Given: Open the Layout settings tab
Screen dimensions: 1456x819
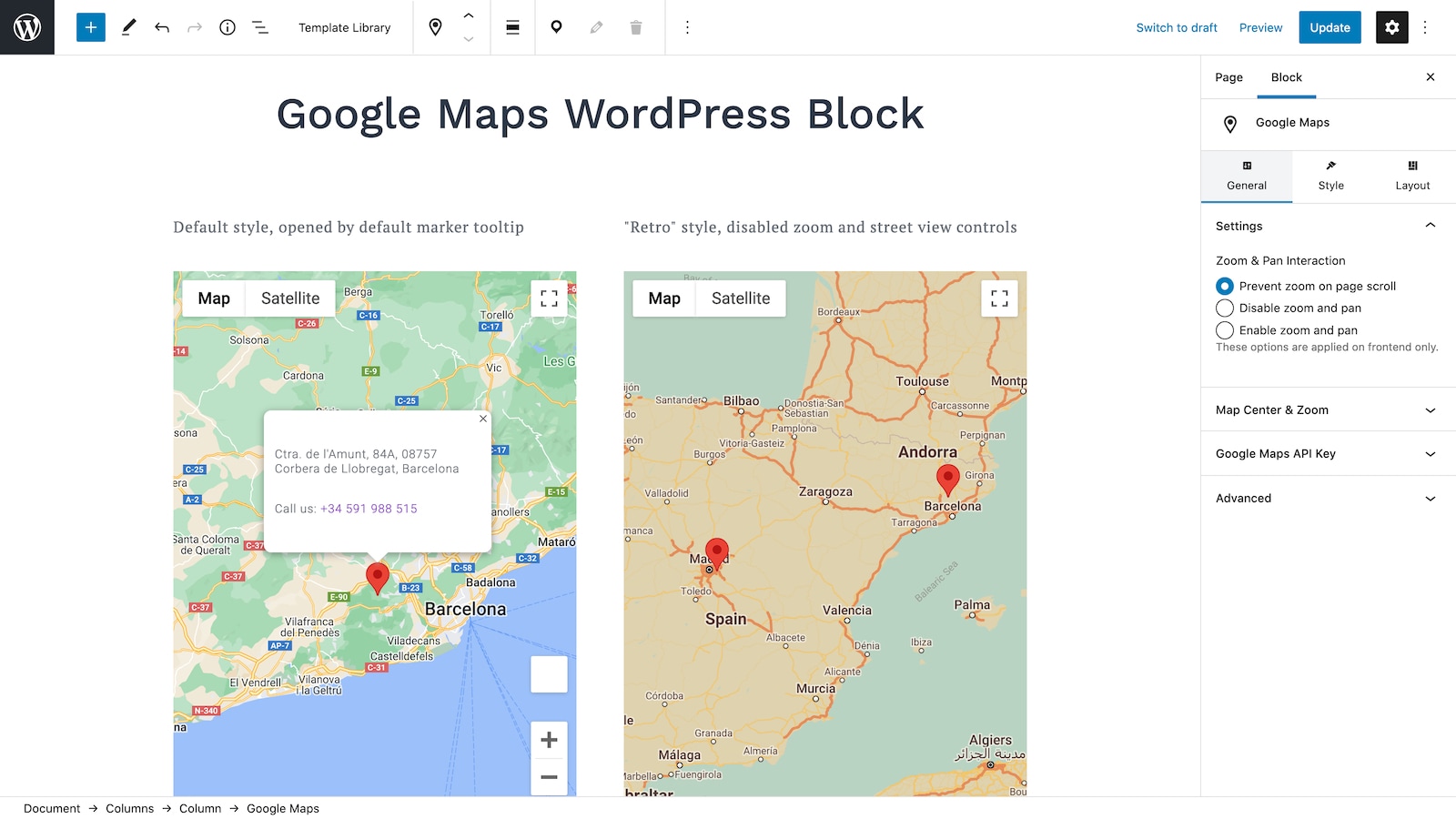Looking at the screenshot, I should click(1412, 177).
